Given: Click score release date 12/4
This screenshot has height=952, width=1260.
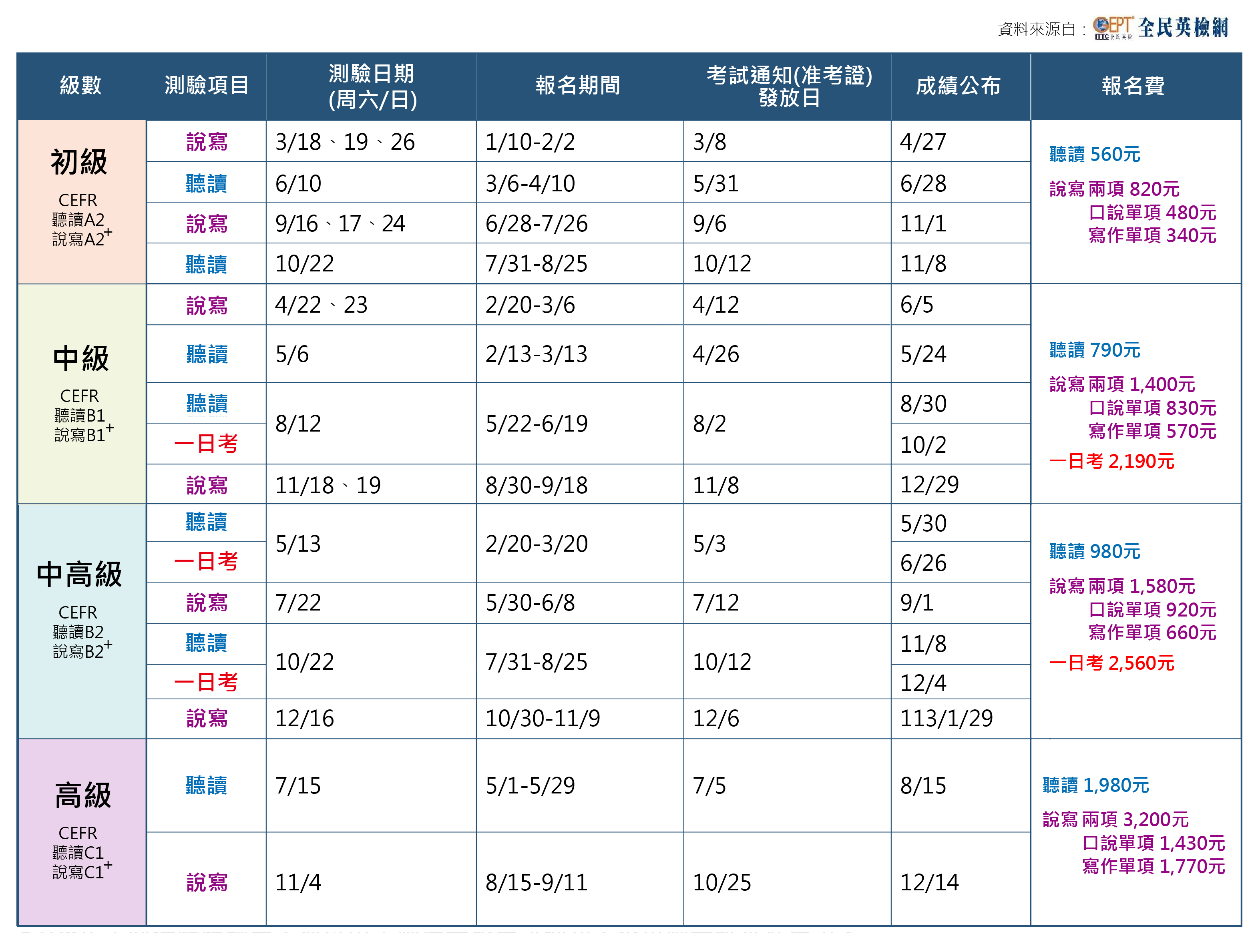Looking at the screenshot, I should 923,683.
